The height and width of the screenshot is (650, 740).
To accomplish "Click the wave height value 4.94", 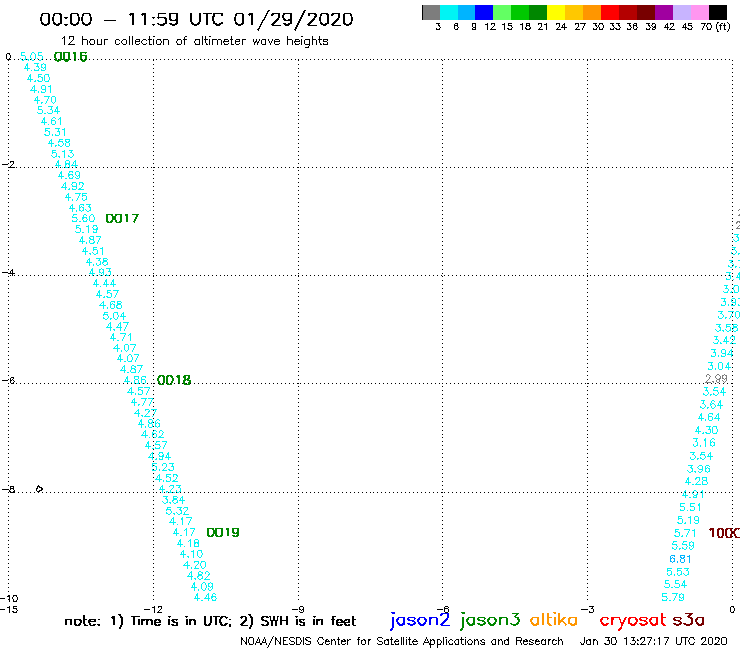I will pos(160,456).
